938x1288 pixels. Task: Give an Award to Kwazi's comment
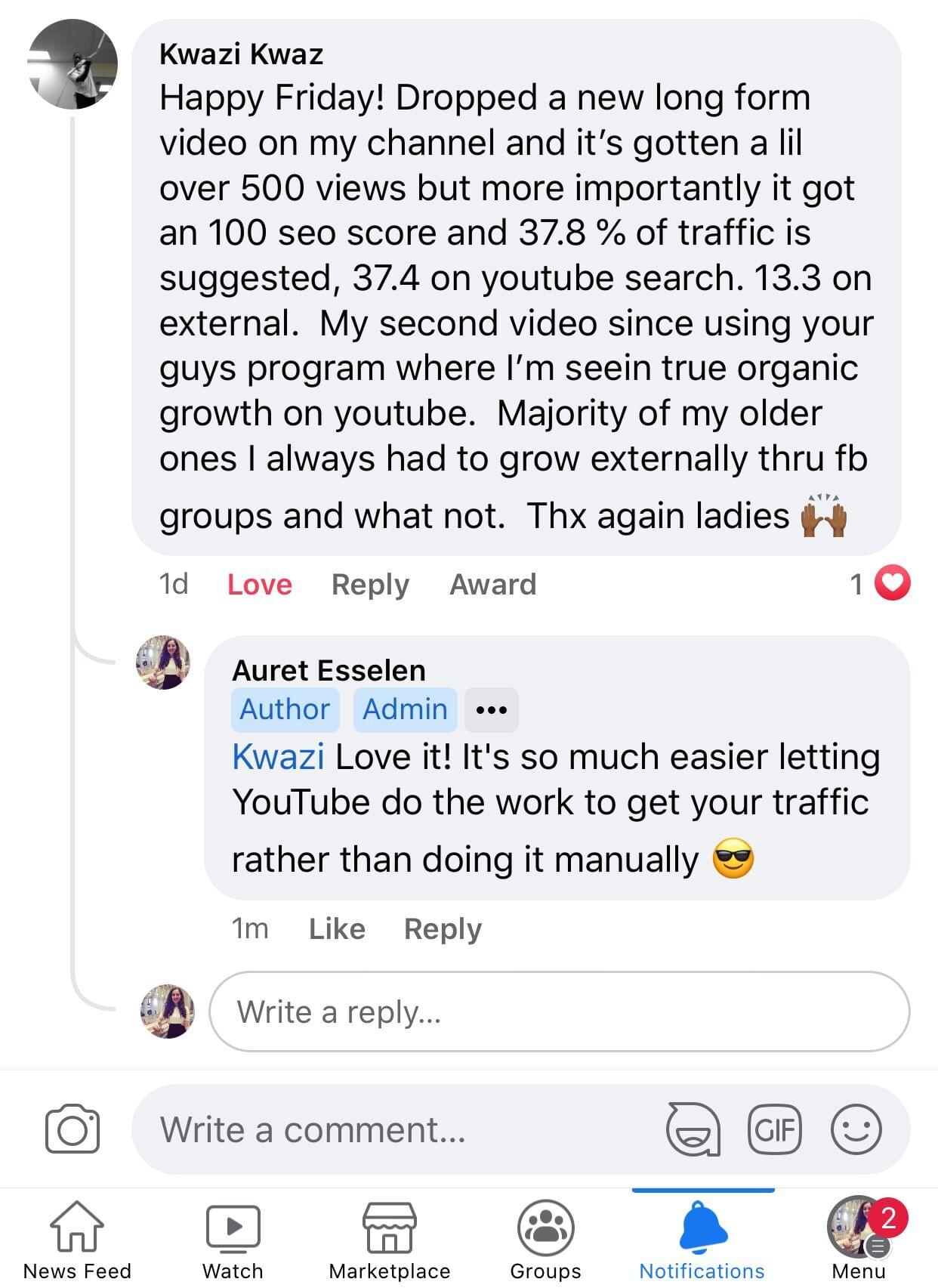[x=492, y=584]
